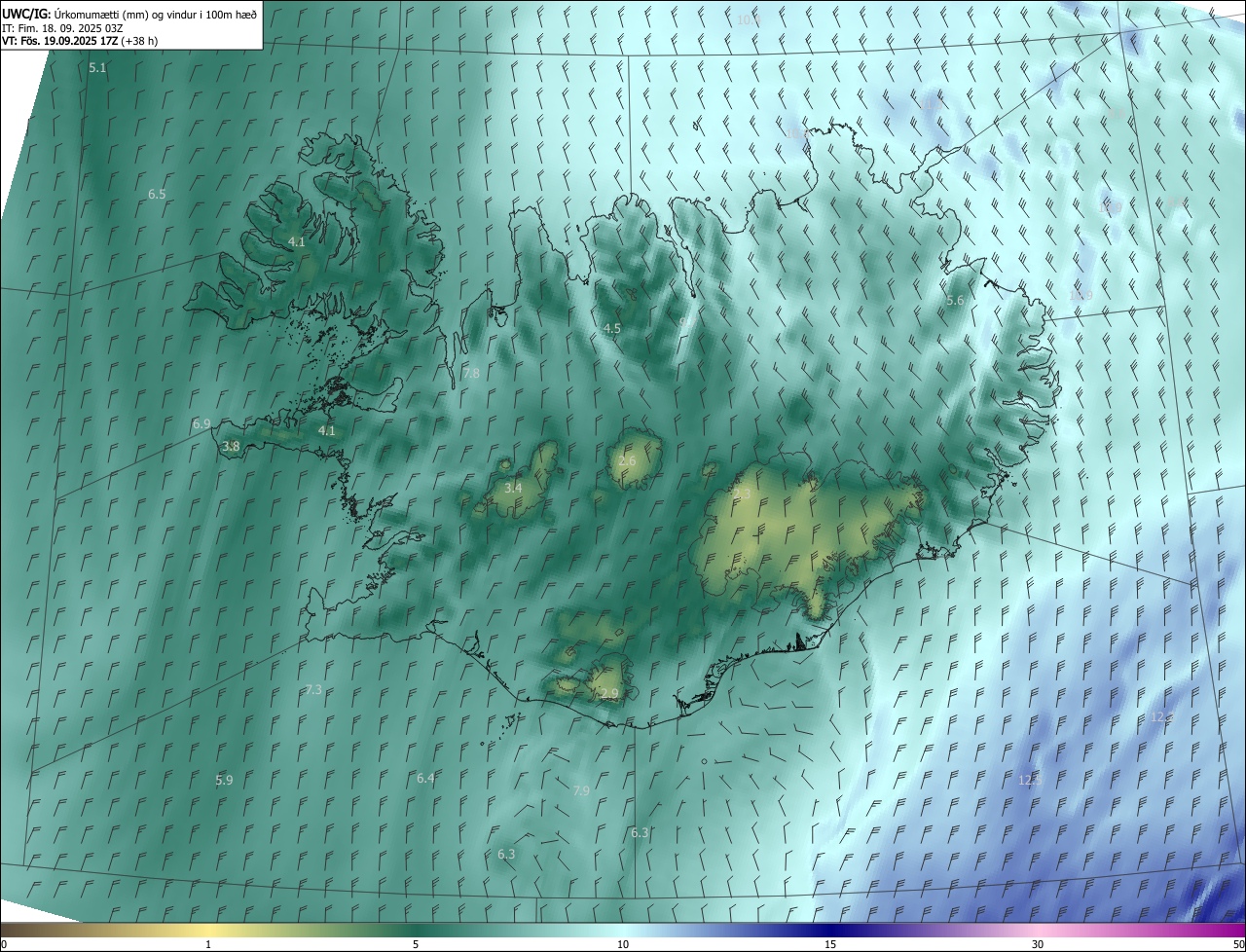Image resolution: width=1246 pixels, height=952 pixels.
Task: Click the color scale tick label 1
Action: 208,944
